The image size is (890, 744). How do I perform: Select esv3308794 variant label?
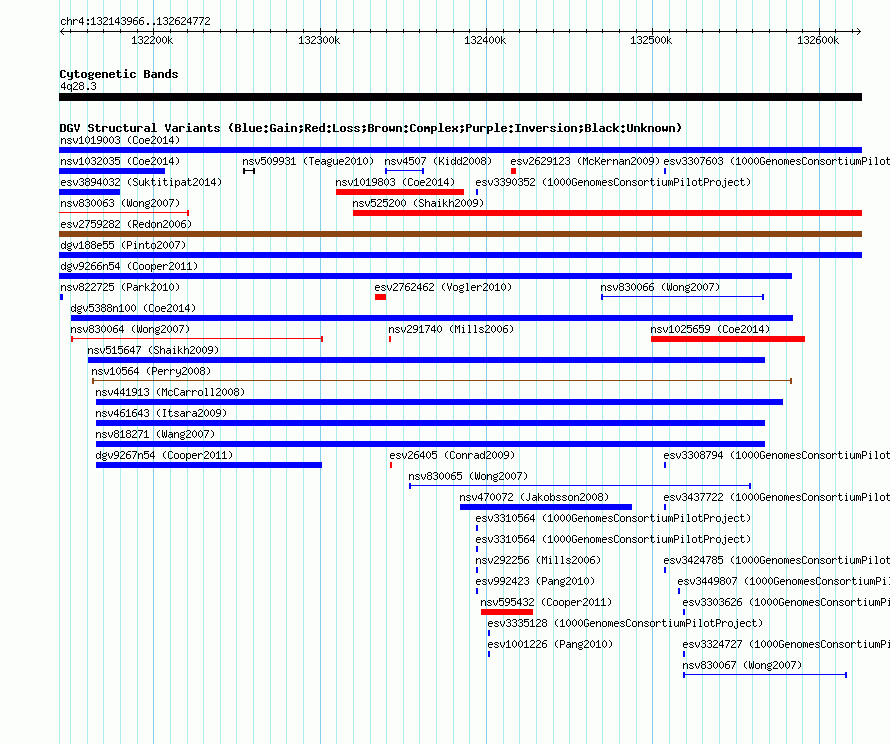tap(776, 455)
